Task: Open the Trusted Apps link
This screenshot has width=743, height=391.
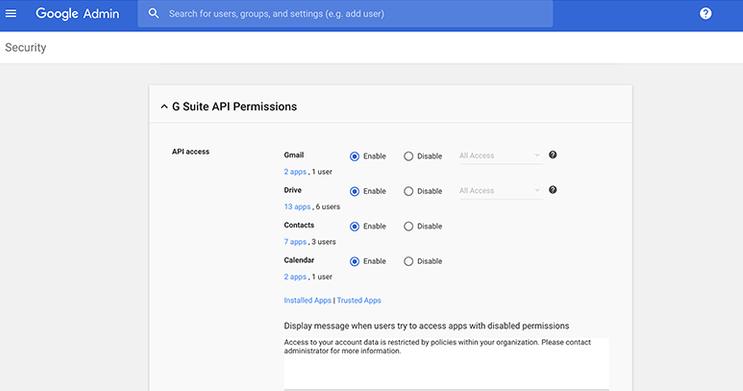Action: click(x=359, y=300)
